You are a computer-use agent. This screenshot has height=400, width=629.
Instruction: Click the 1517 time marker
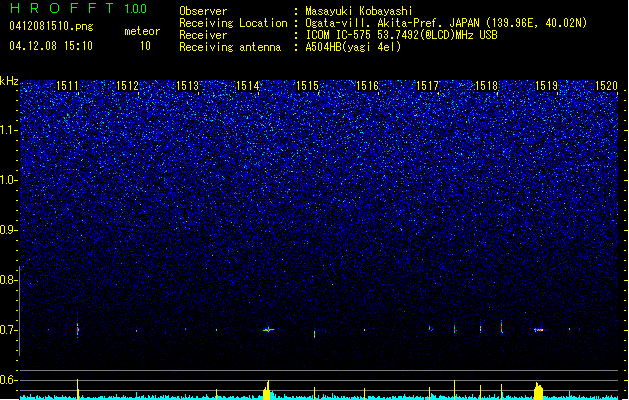427,85
